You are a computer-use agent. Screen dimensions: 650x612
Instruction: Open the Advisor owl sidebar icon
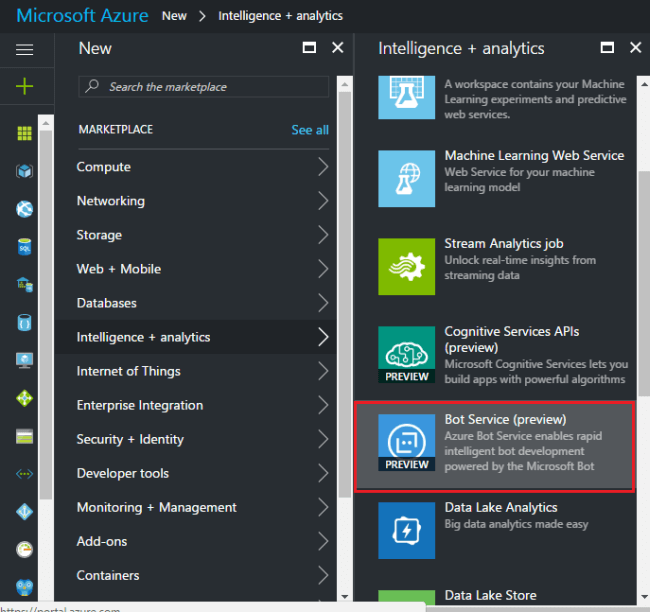24,587
